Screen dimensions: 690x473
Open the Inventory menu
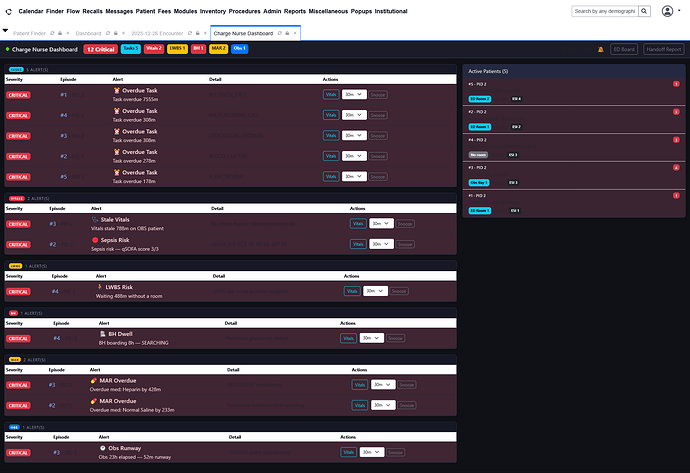tap(213, 11)
